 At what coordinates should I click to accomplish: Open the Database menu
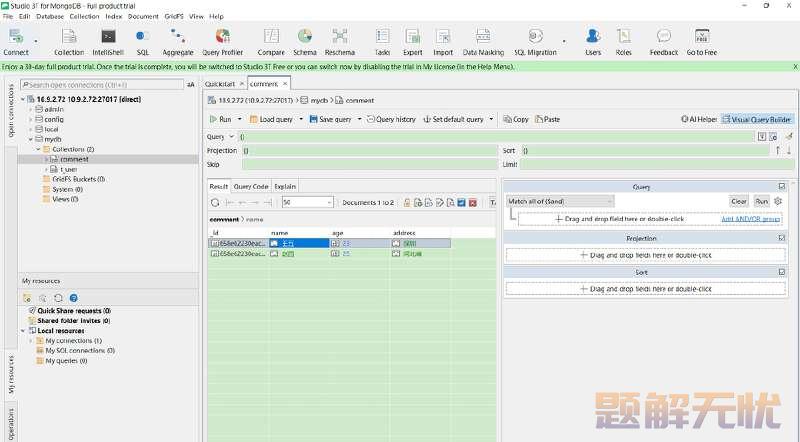49,16
